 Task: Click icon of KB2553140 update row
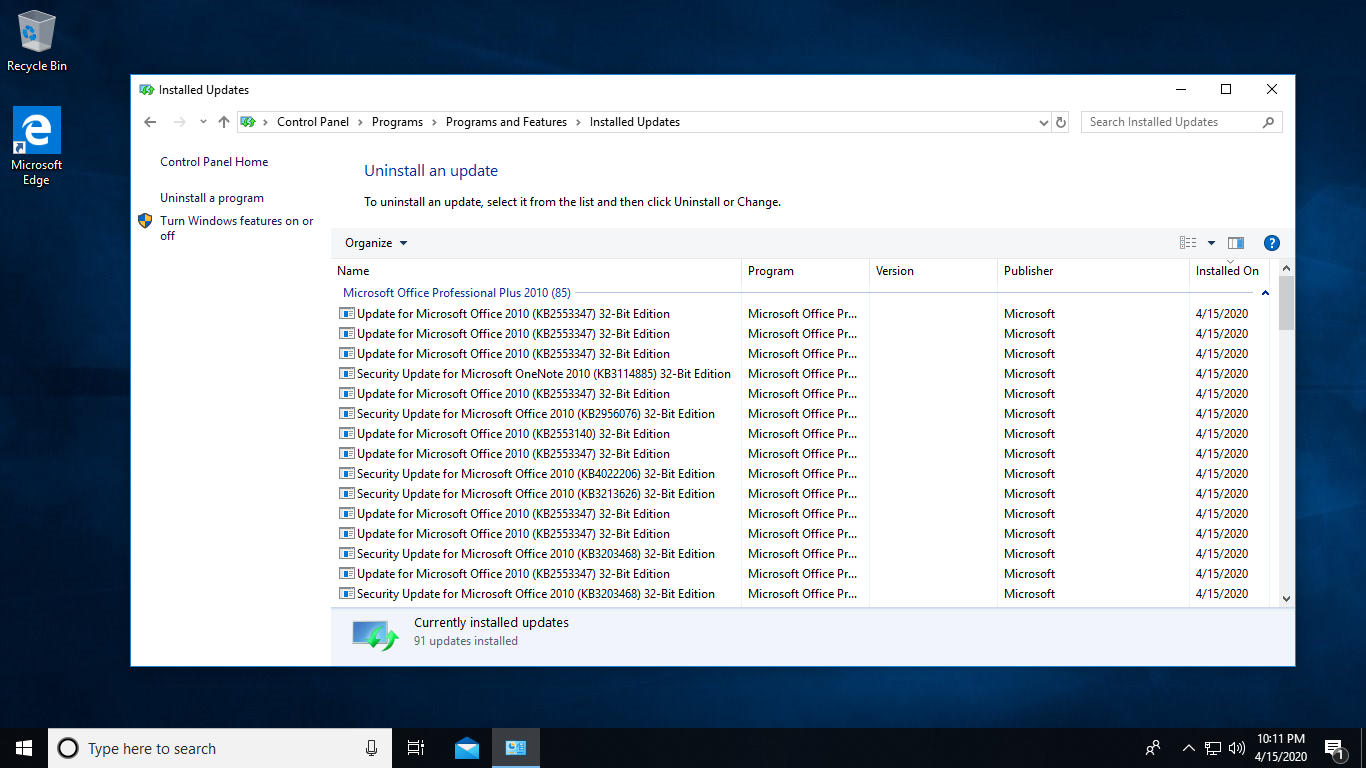(347, 434)
